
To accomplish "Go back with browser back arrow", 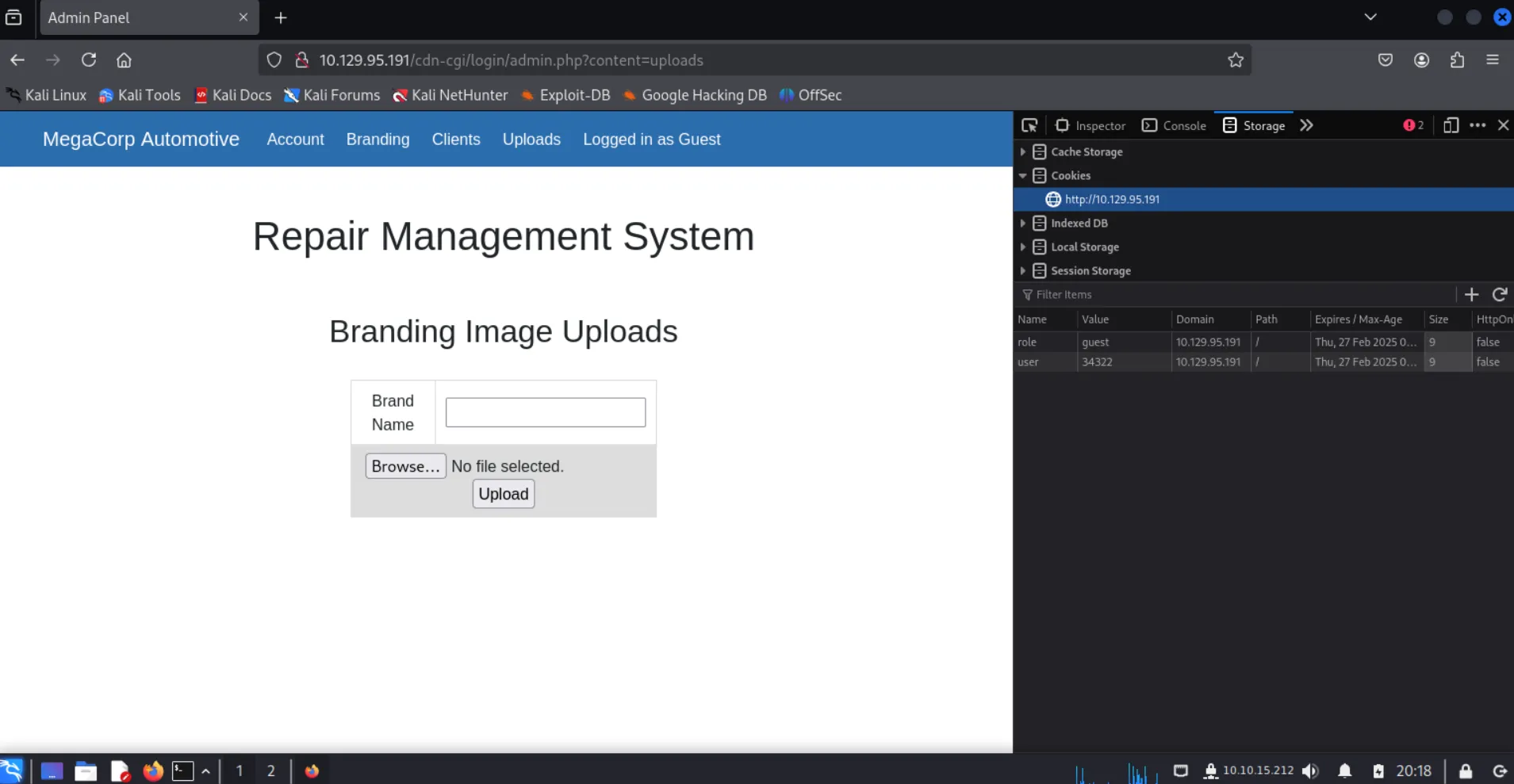I will [17, 60].
